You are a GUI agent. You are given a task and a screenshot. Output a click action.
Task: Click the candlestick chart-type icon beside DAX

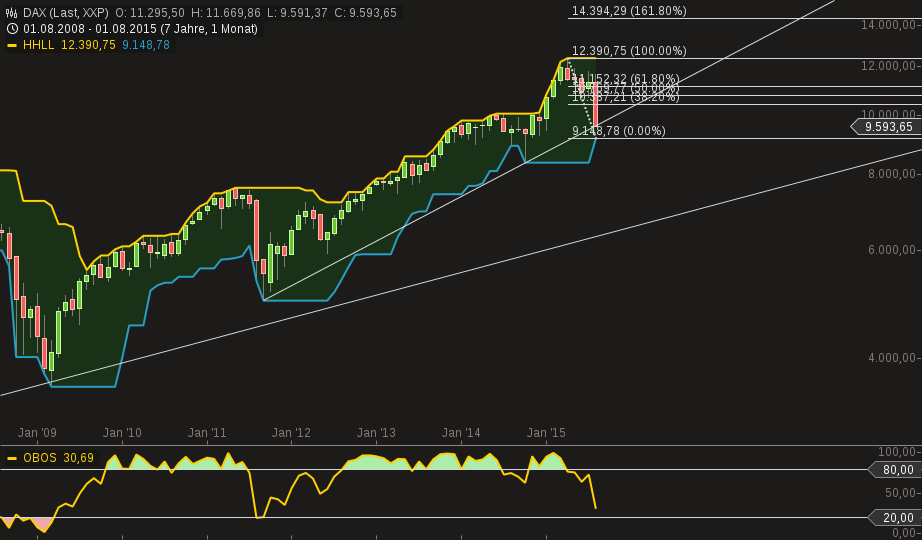pyautogui.click(x=11, y=12)
